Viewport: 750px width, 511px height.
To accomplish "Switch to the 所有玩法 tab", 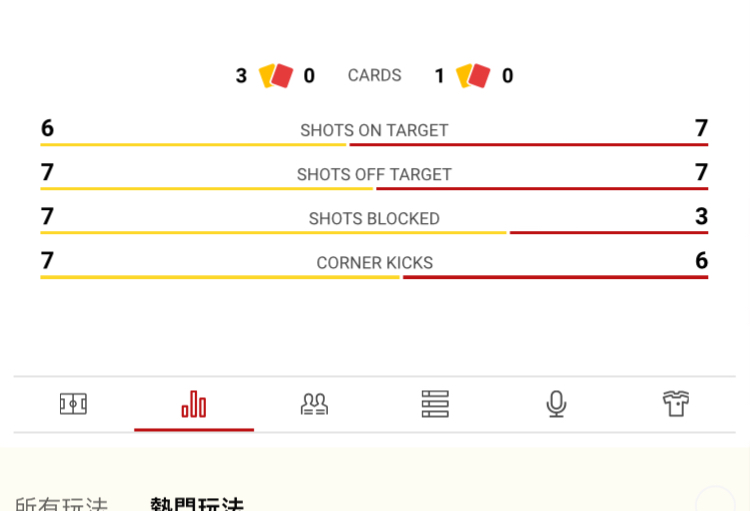I will (61, 504).
